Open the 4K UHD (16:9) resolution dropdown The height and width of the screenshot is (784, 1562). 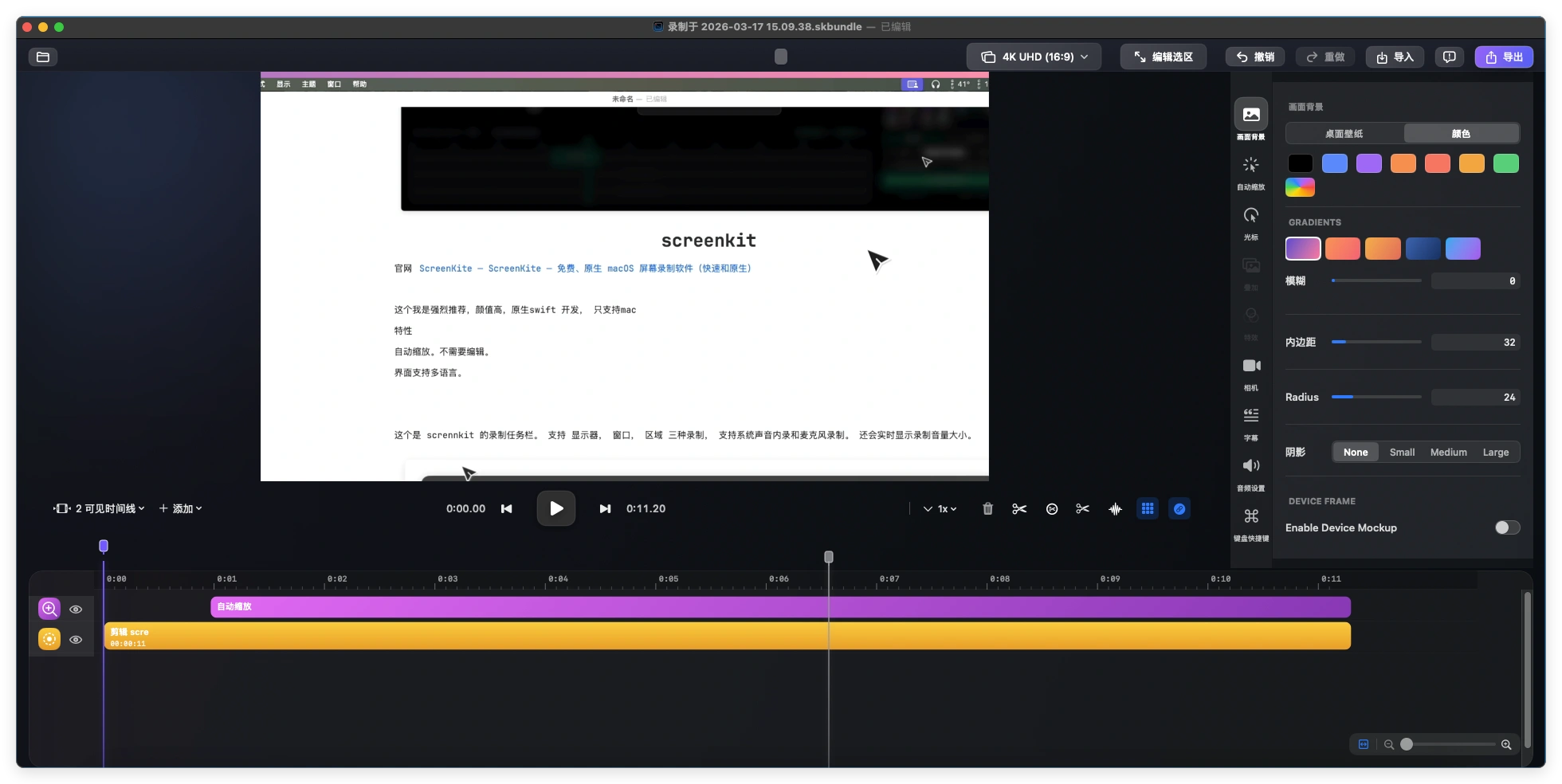pyautogui.click(x=1034, y=57)
